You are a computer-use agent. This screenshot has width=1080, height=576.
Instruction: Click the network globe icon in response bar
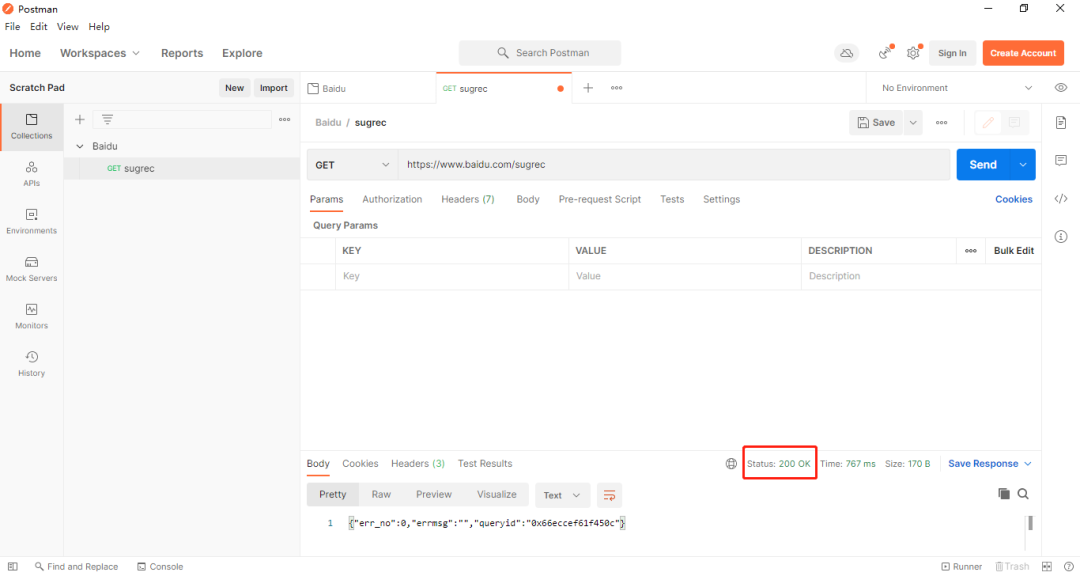pos(731,464)
